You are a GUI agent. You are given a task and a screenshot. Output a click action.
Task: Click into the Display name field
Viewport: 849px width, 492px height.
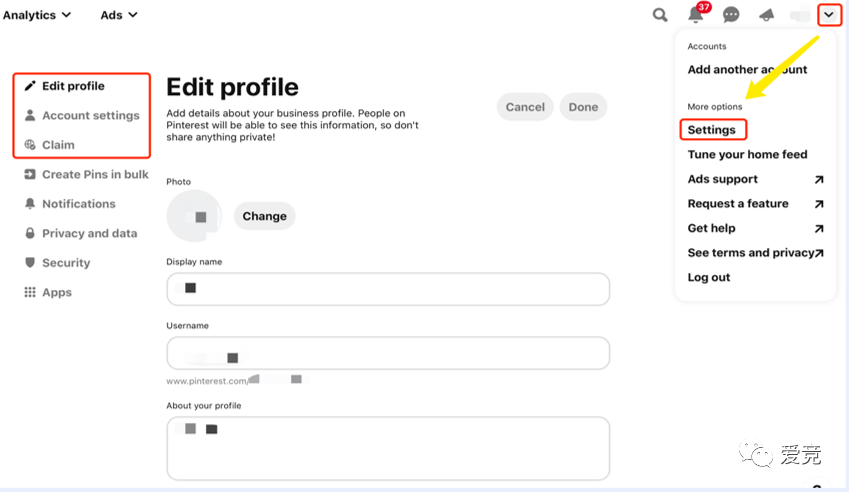[x=388, y=289]
